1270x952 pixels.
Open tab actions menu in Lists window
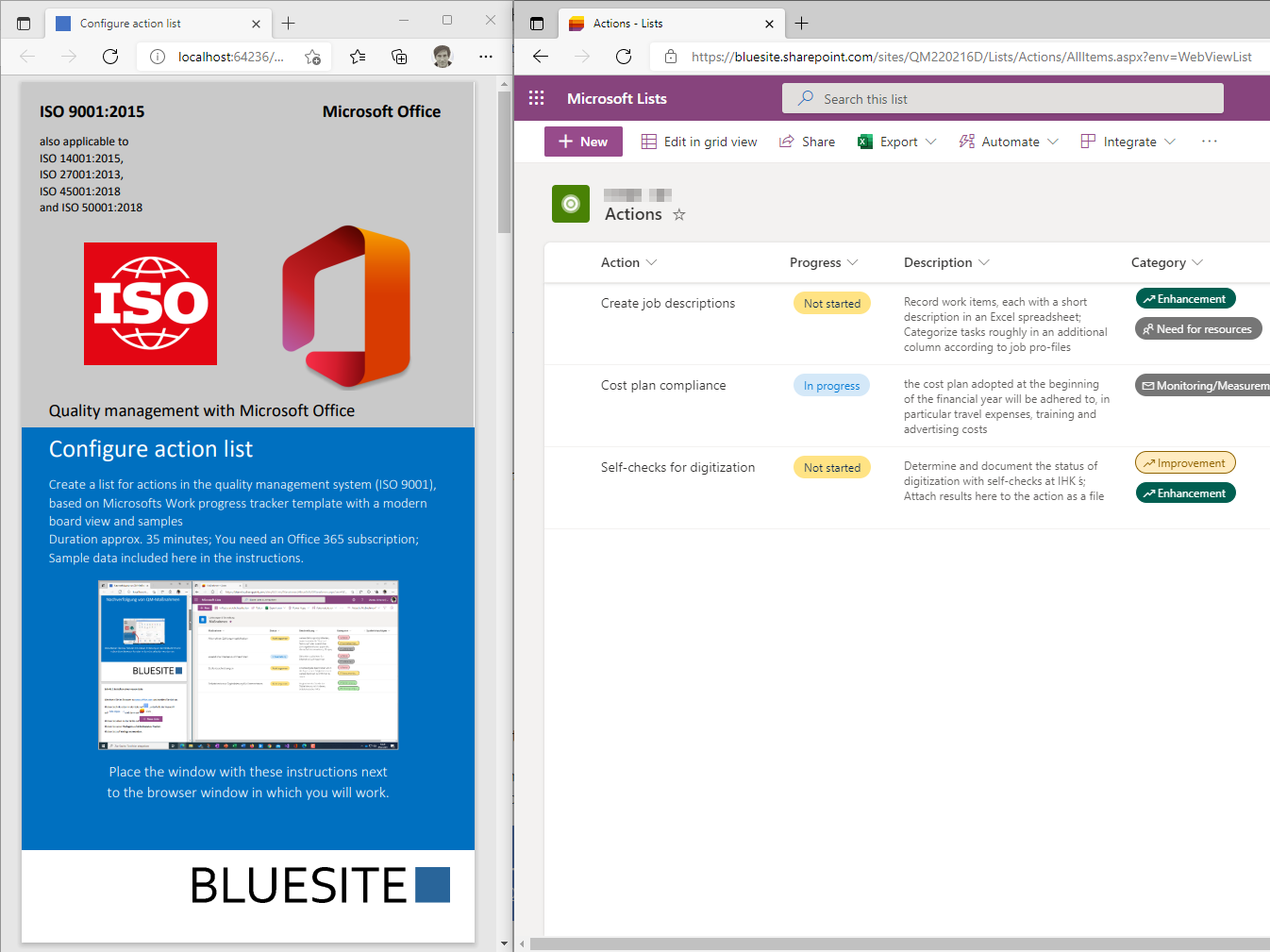point(537,24)
